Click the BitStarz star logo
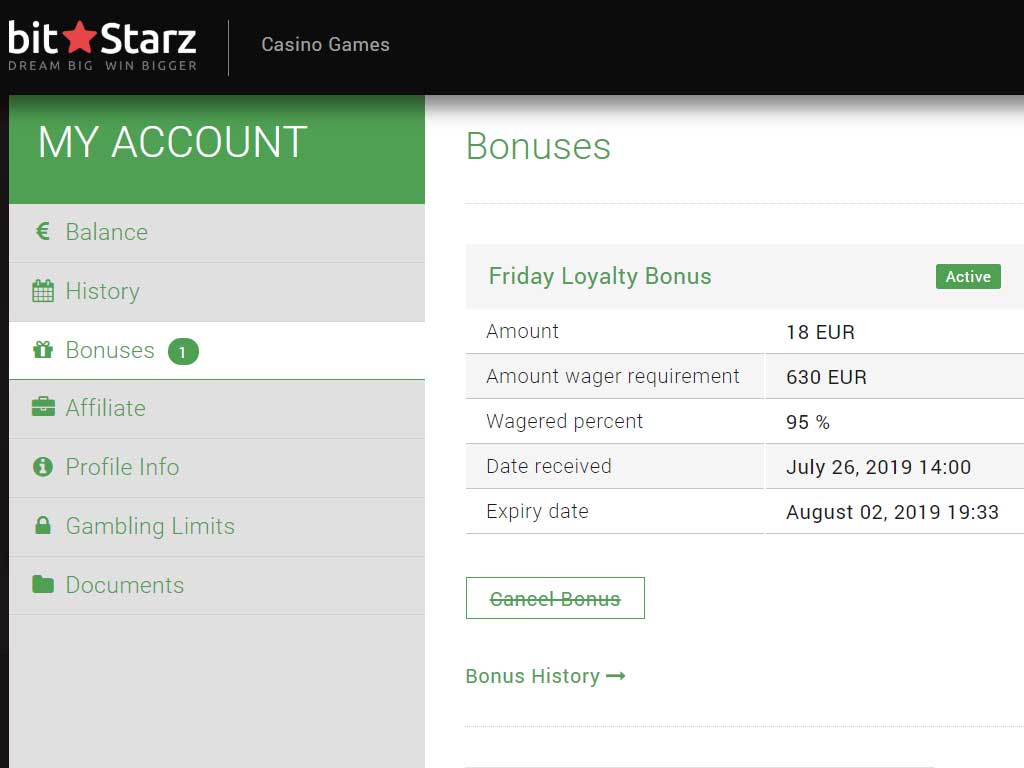This screenshot has width=1024, height=768. 79,38
